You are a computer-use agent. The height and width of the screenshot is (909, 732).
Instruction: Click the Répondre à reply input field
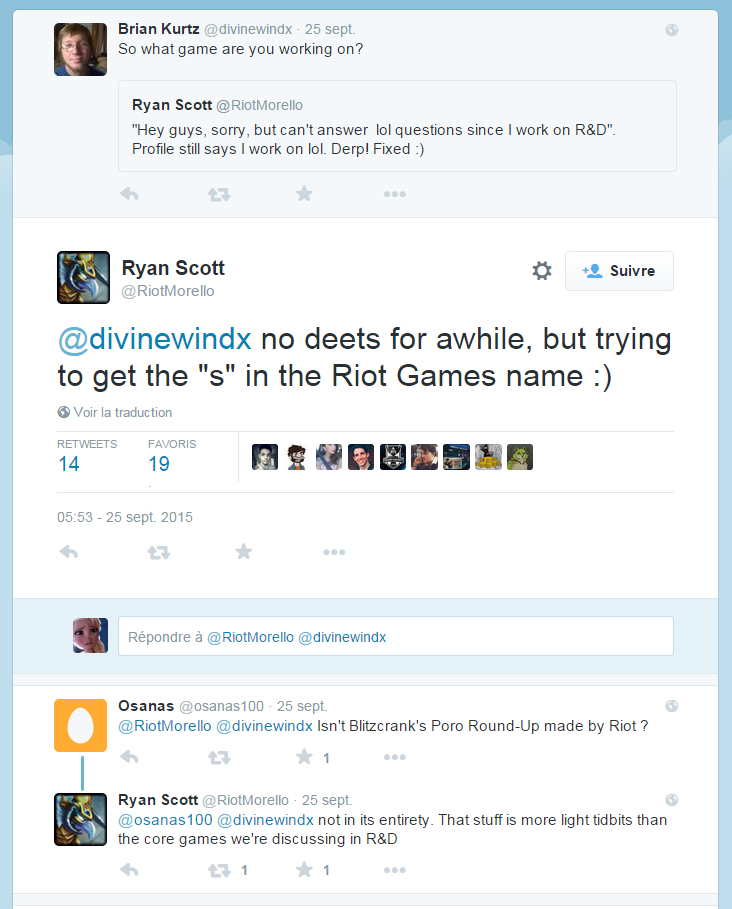pyautogui.click(x=395, y=637)
